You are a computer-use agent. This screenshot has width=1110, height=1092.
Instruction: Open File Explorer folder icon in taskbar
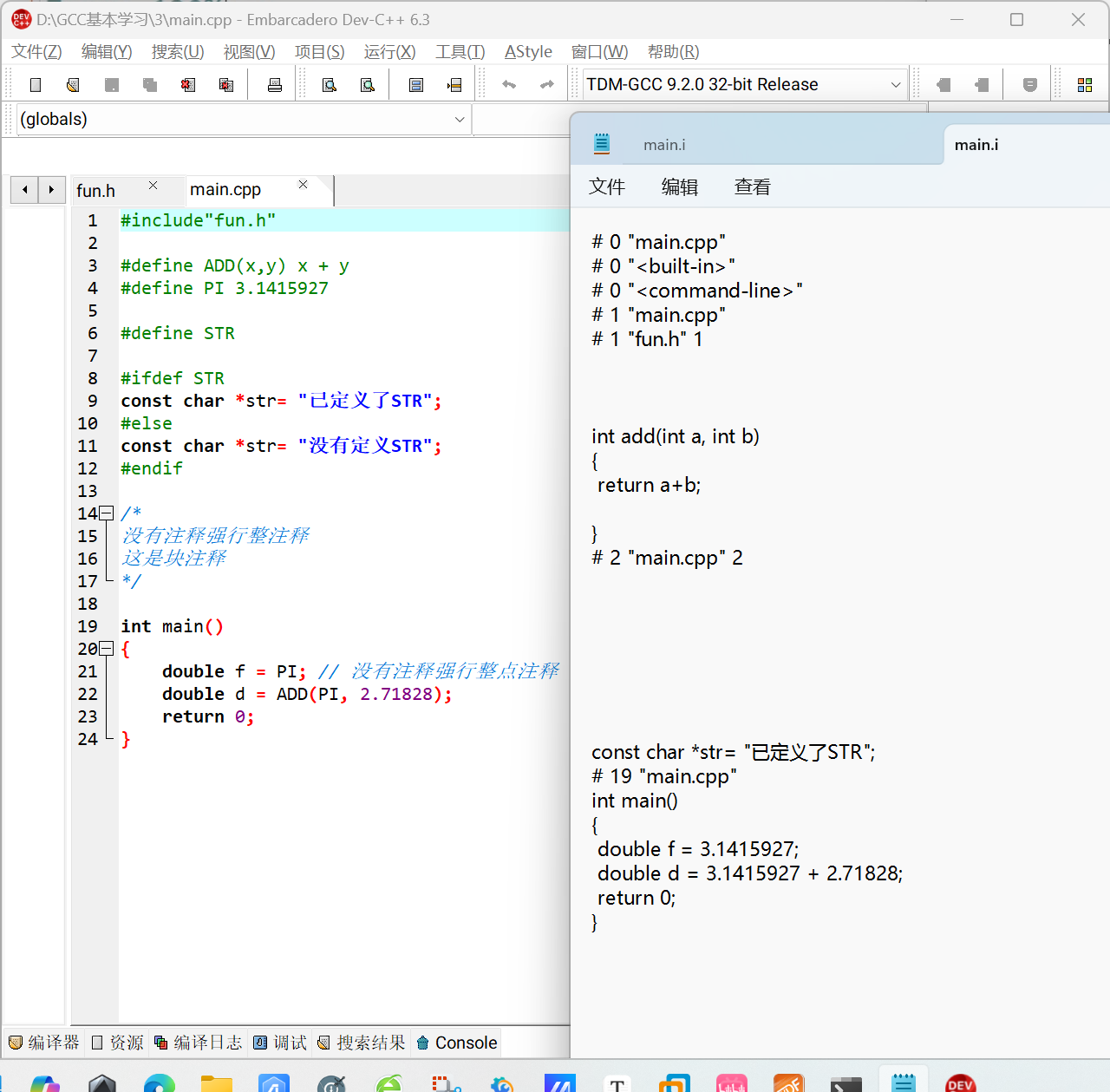[217, 1083]
